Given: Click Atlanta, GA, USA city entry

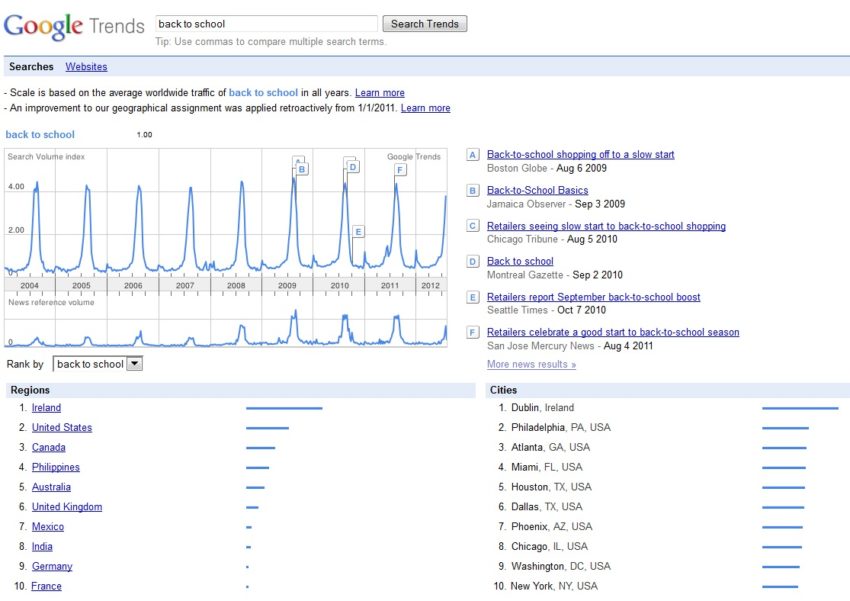Looking at the screenshot, I should [550, 448].
